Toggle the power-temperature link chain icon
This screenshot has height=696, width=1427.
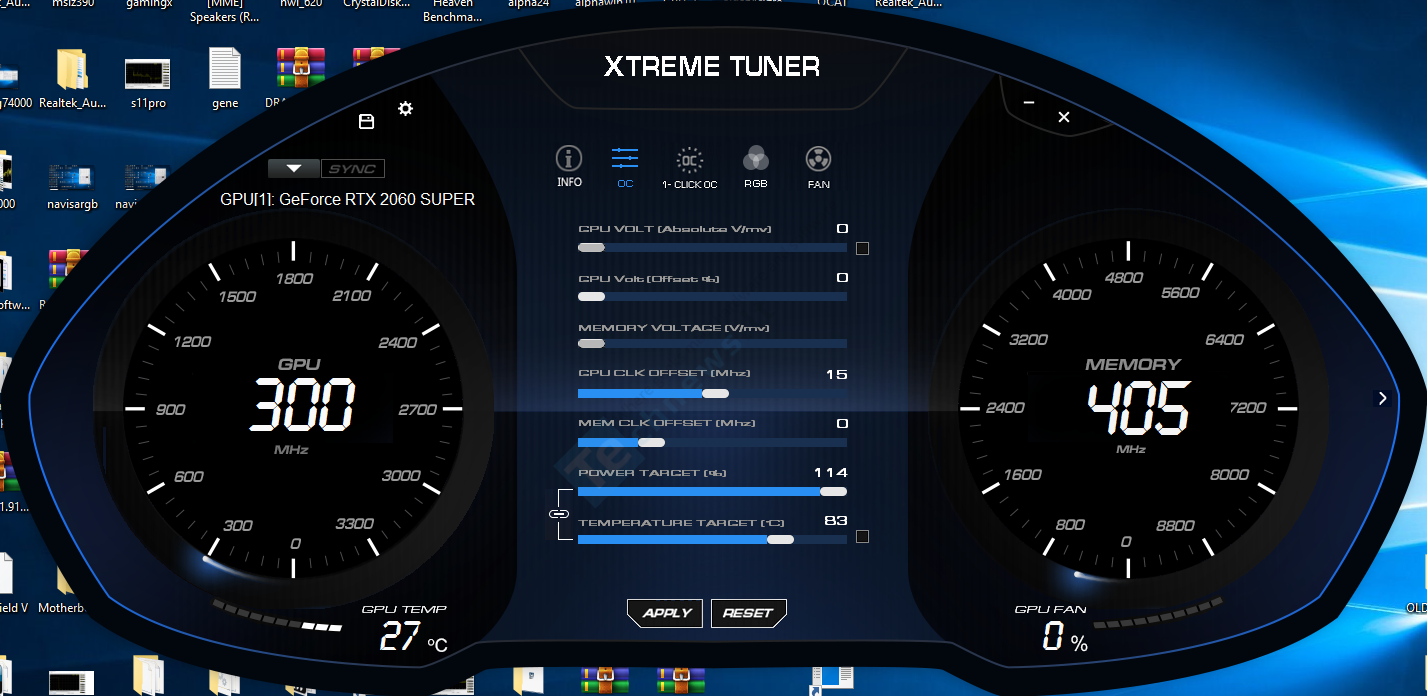pos(558,513)
